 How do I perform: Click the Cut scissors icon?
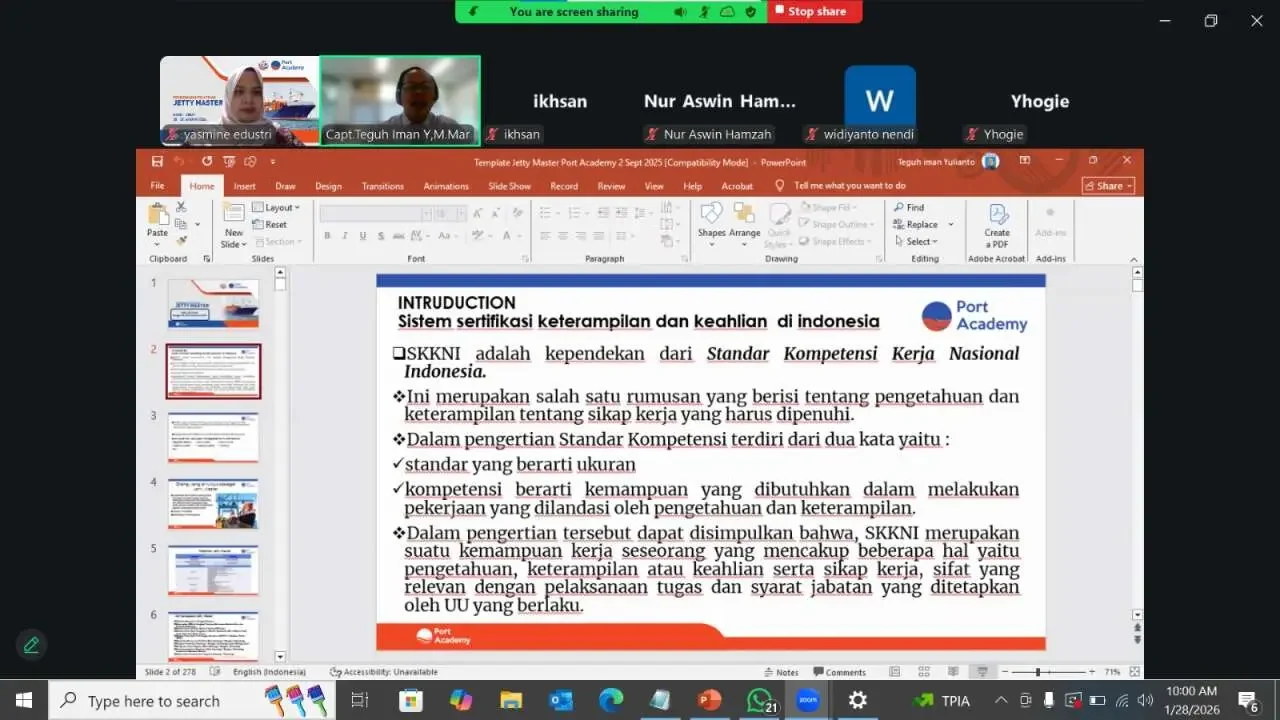(x=181, y=207)
